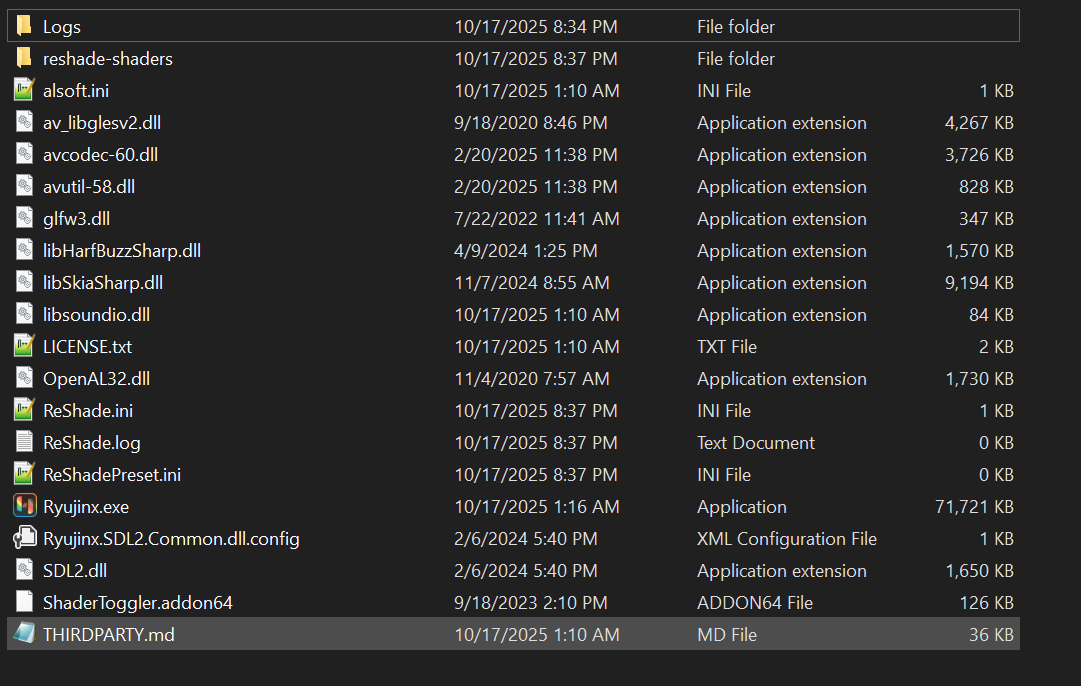
Task: Click the SDL2.dll file name
Action: point(75,570)
